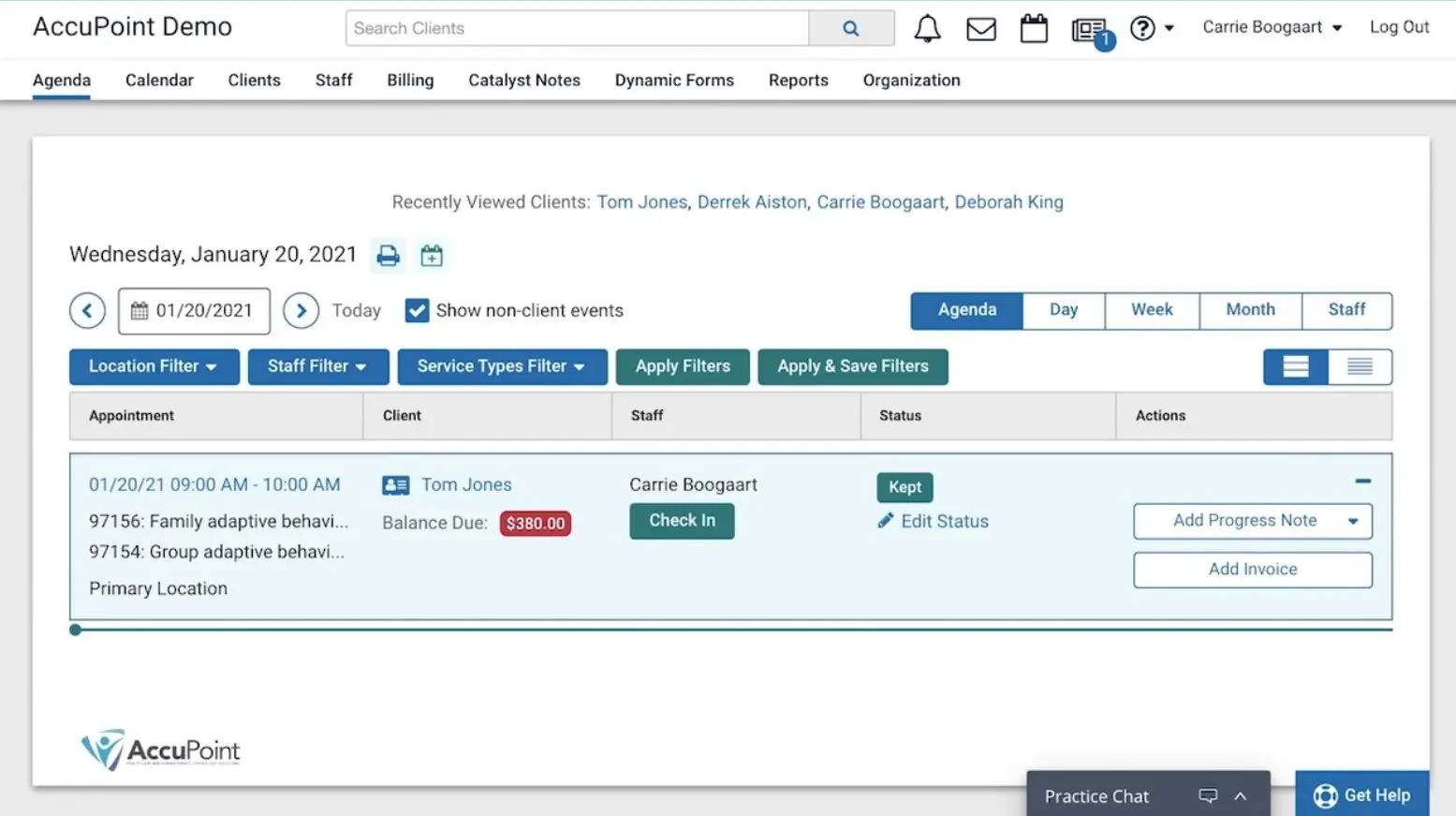Open the messages envelope icon
This screenshot has height=816, width=1456.
pyautogui.click(x=980, y=29)
